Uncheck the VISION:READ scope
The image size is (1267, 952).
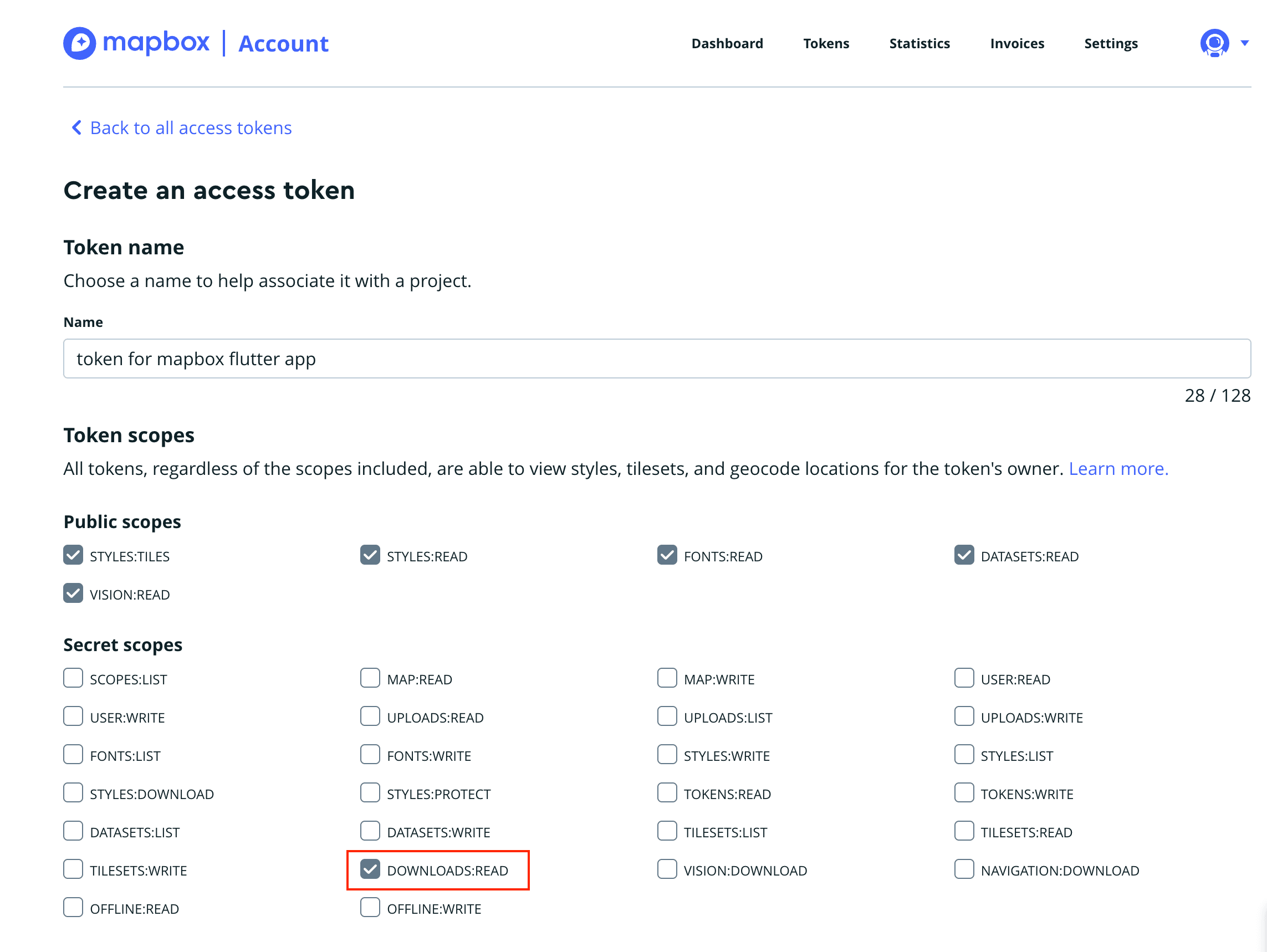tap(73, 593)
